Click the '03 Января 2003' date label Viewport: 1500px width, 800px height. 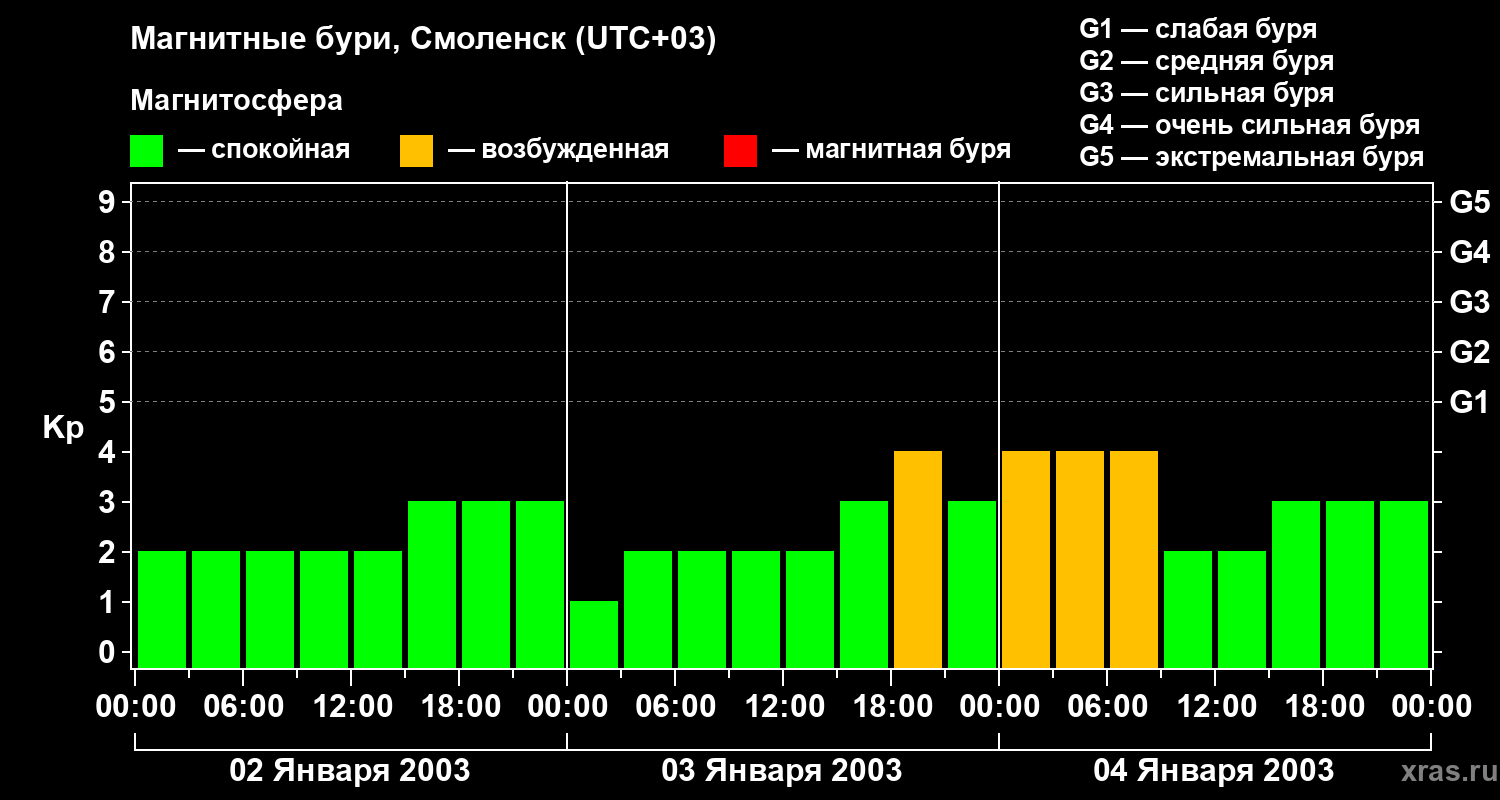coord(782,771)
